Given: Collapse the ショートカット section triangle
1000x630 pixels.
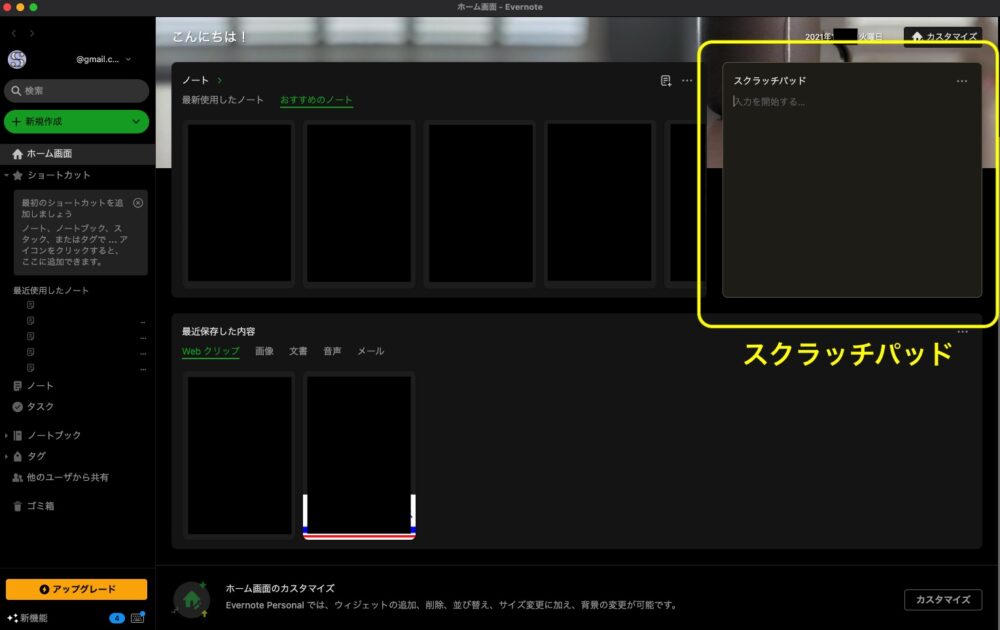Looking at the screenshot, I should (x=6, y=175).
